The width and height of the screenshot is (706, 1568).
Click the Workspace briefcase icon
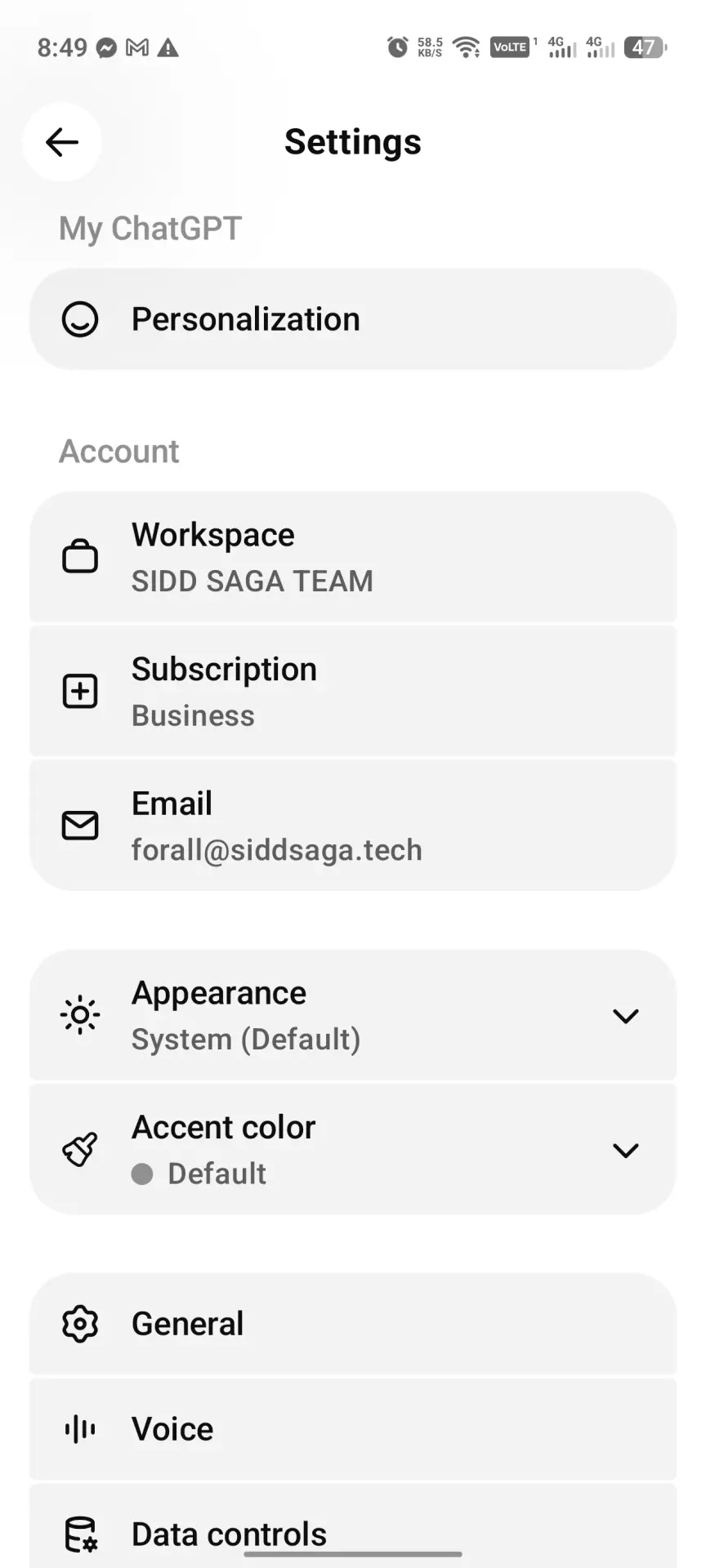pyautogui.click(x=80, y=557)
